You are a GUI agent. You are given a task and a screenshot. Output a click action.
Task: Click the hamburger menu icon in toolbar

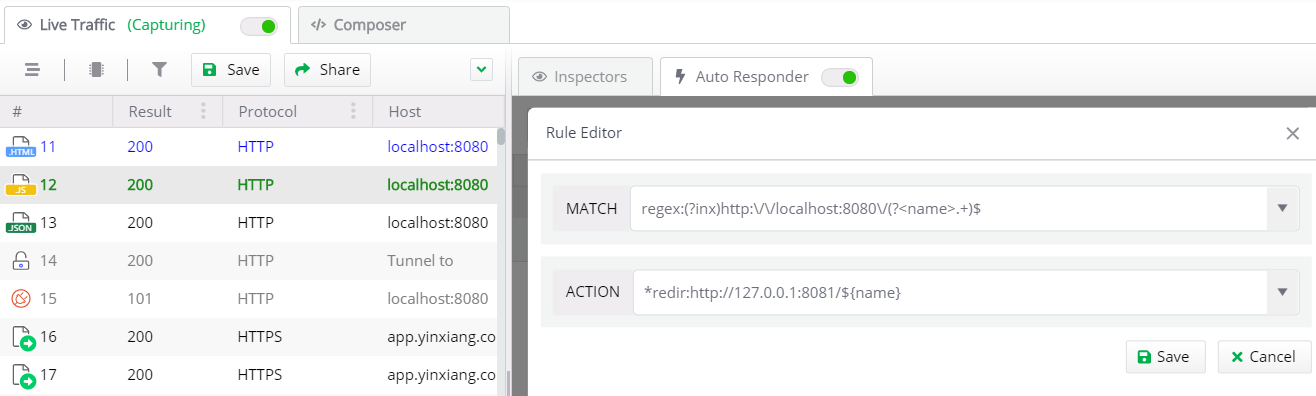[32, 70]
